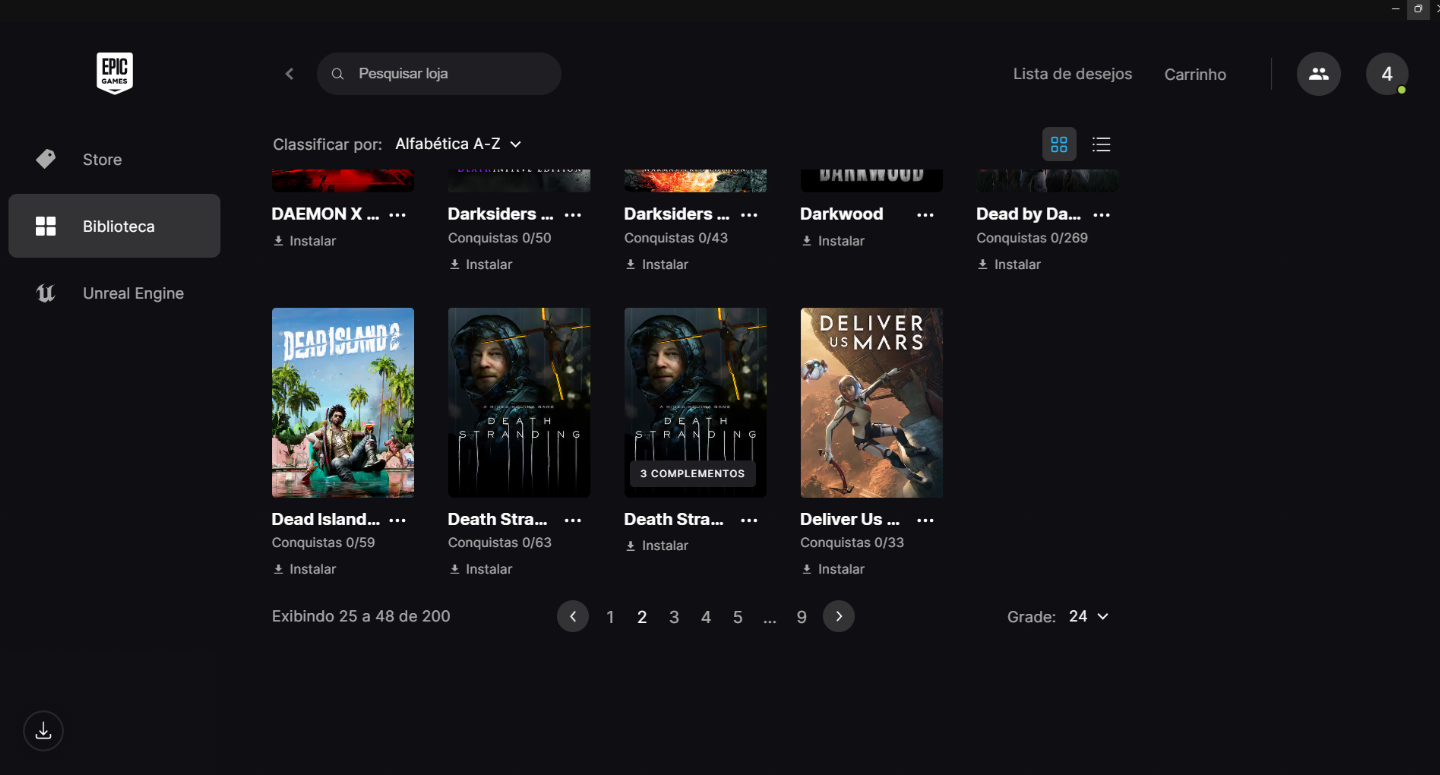The height and width of the screenshot is (775, 1440).
Task: Open options menu for Dead by Daylight
Action: [x=1101, y=214]
